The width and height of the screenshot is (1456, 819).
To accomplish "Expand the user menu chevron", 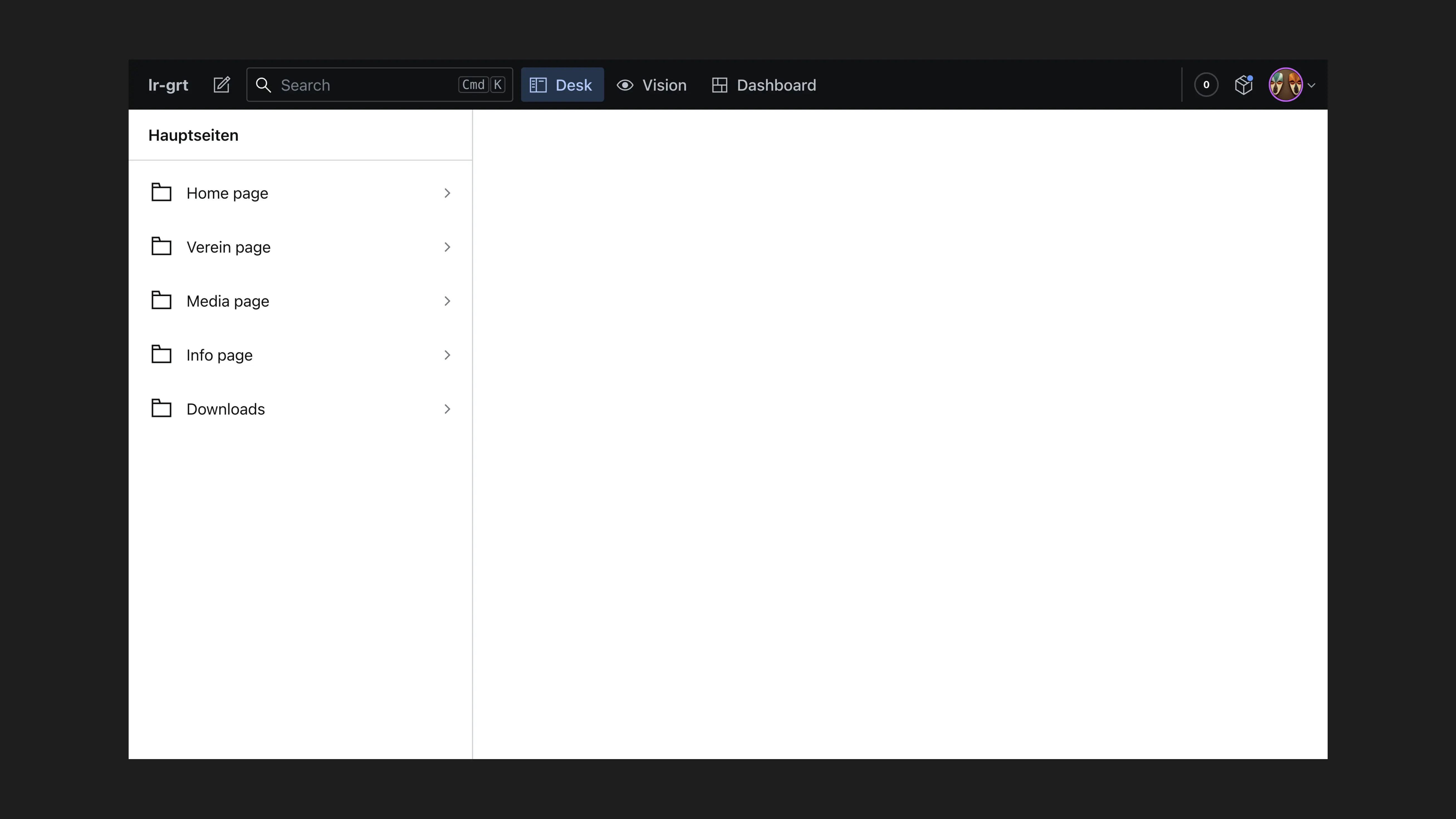I will tap(1312, 86).
